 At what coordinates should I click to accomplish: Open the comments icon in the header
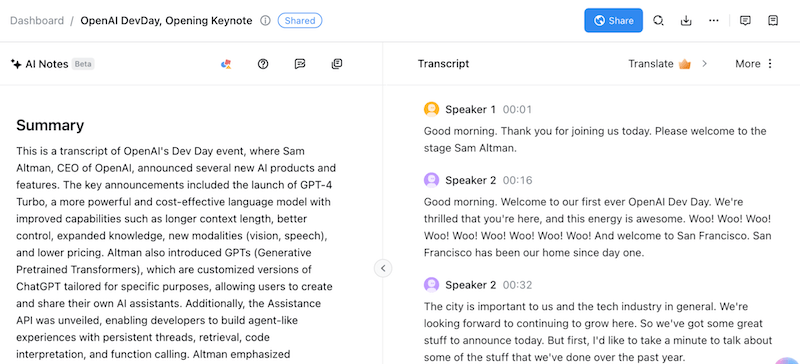[745, 20]
